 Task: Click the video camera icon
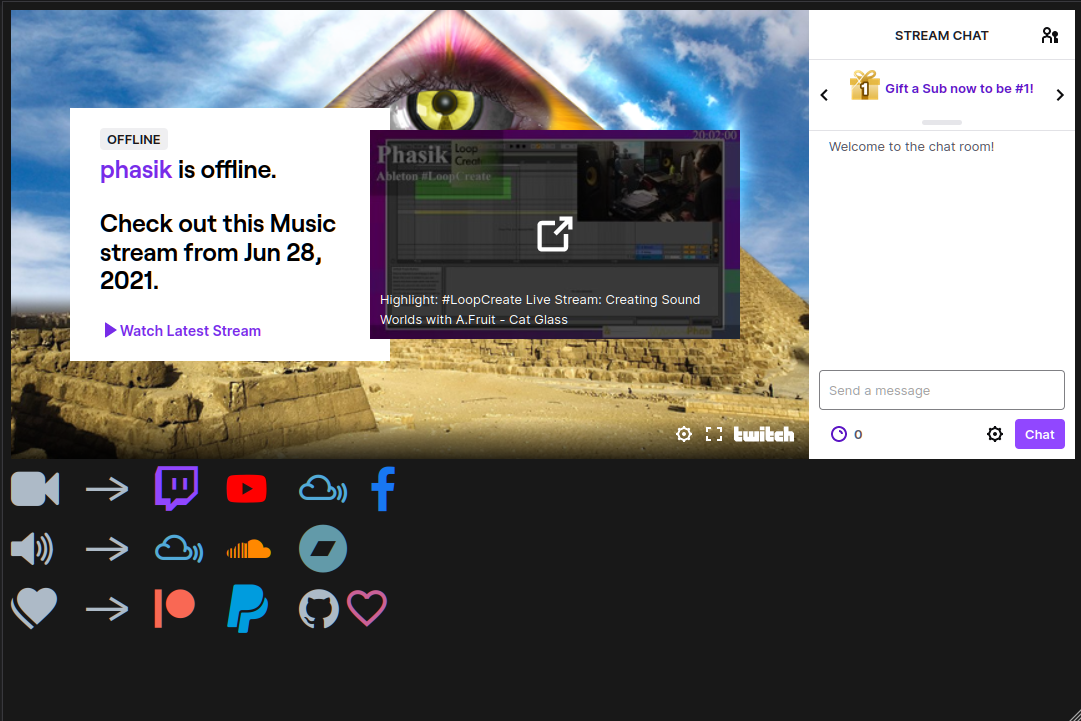point(35,489)
